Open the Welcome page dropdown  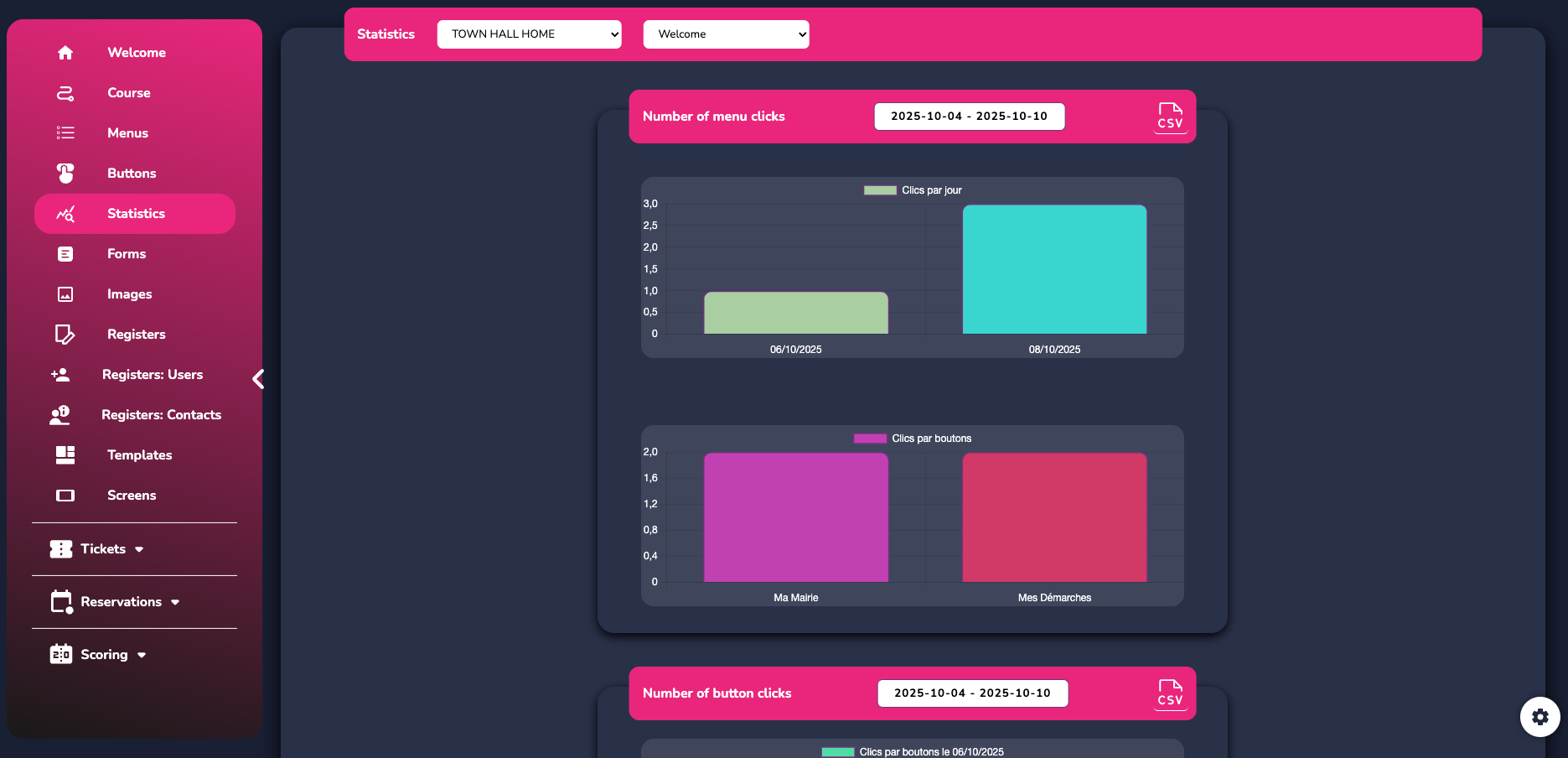pos(726,34)
